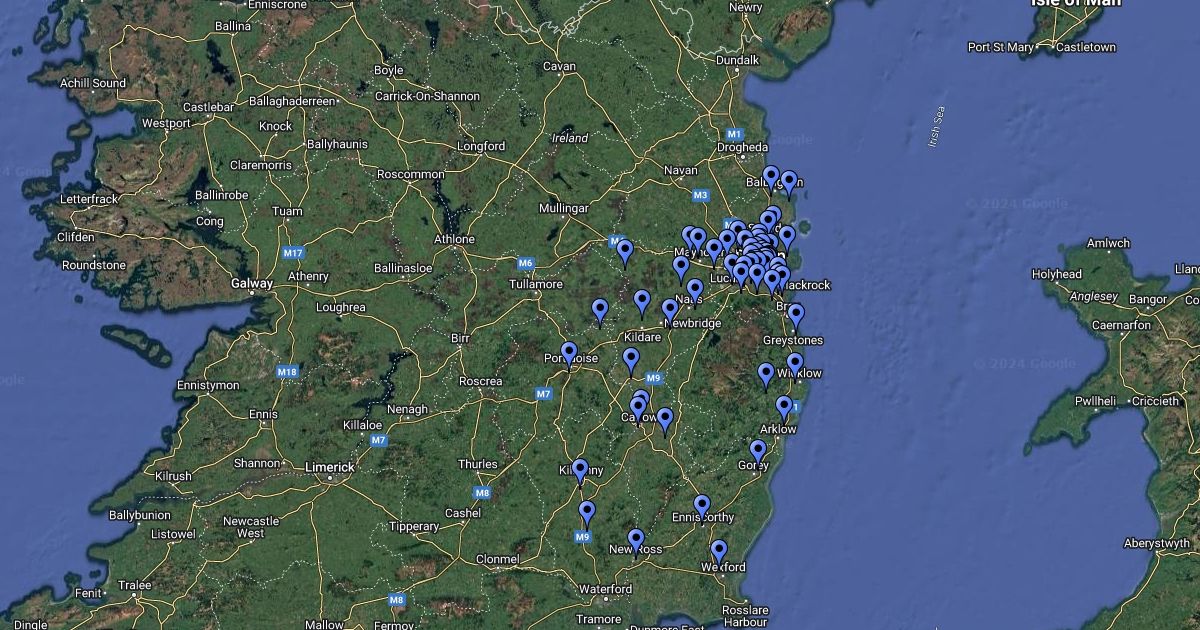Click the Tullamore label

[536, 284]
